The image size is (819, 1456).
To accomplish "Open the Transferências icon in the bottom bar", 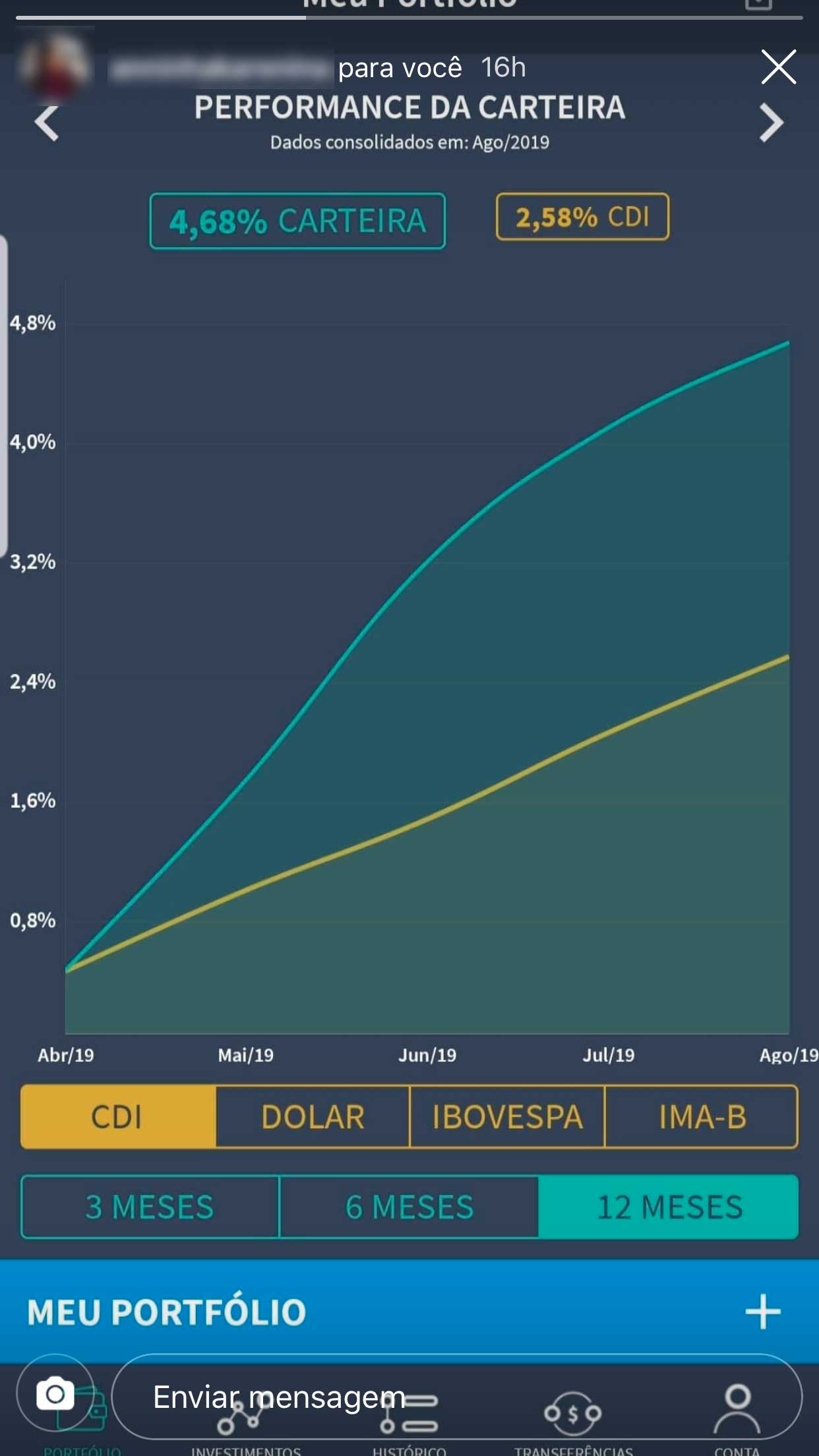I will (573, 1414).
